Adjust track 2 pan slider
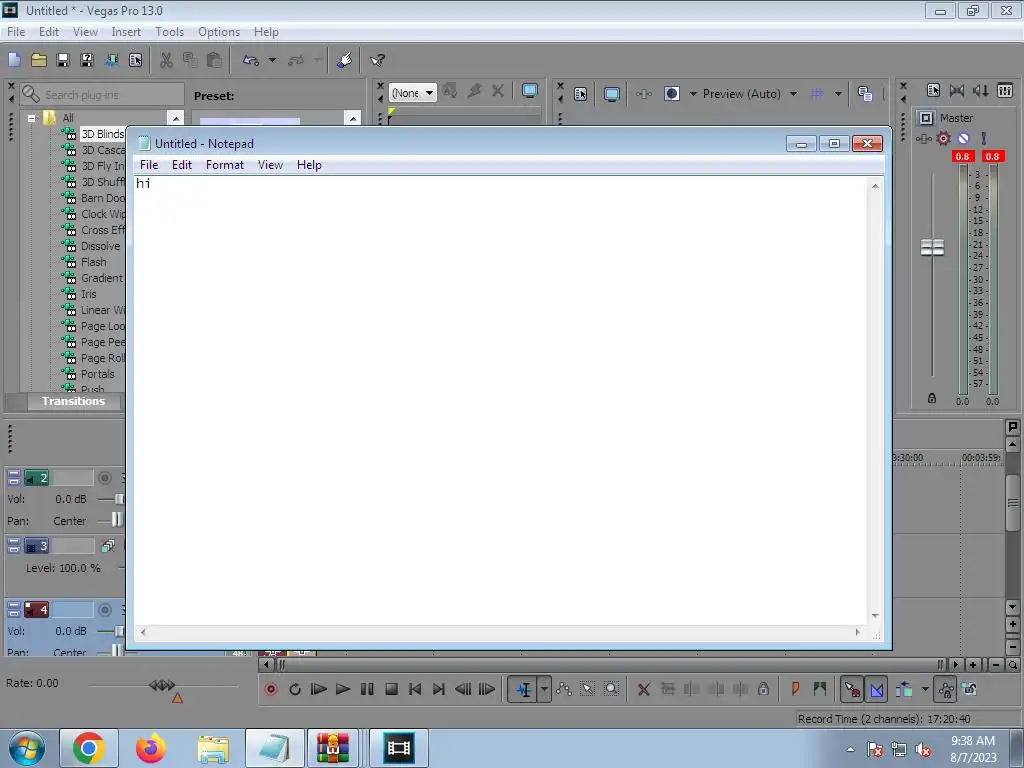Viewport: 1024px width, 768px height. tap(116, 520)
